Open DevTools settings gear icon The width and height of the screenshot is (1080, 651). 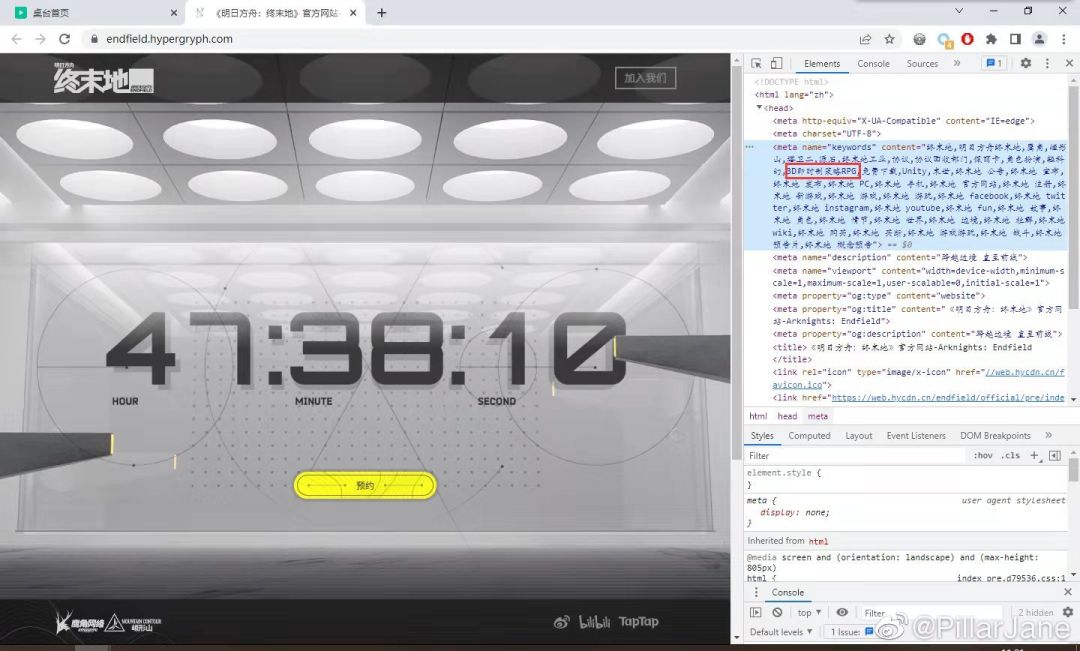point(1026,63)
